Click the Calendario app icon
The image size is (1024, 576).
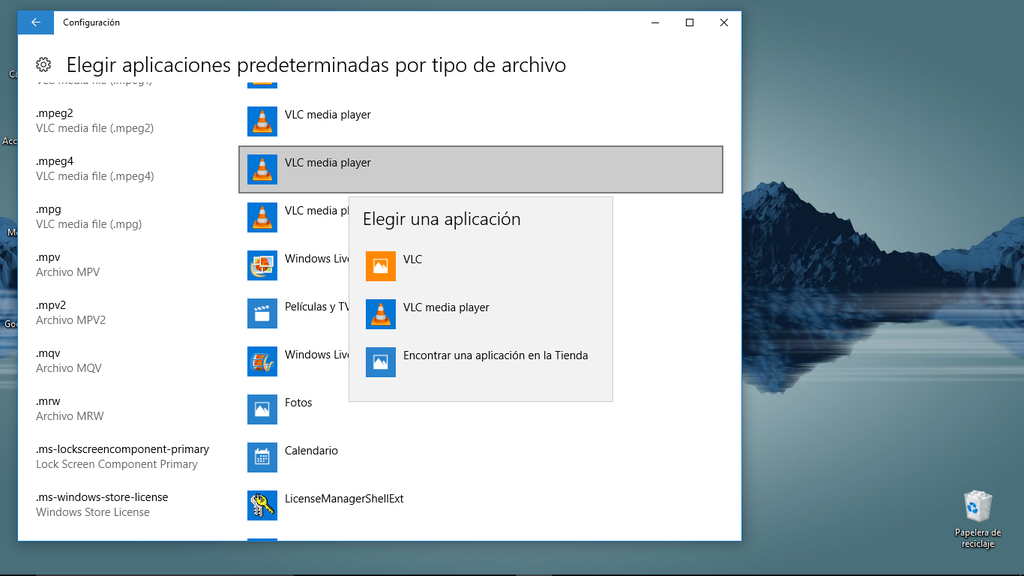pos(262,457)
